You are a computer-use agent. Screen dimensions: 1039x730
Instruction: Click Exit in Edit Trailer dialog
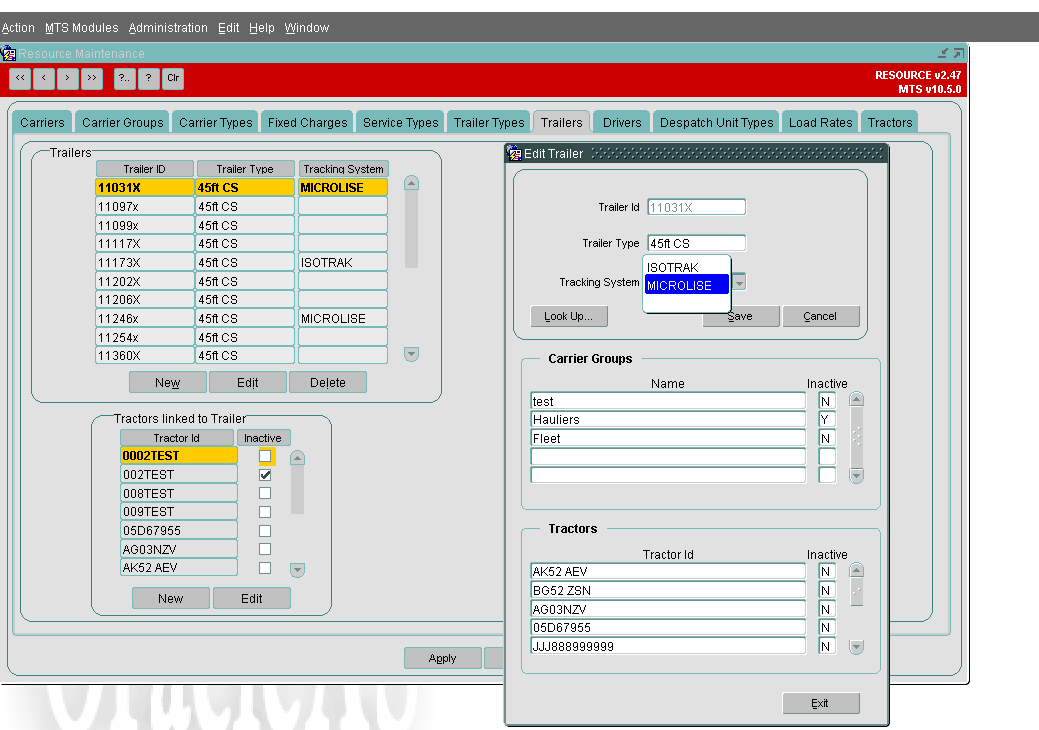point(820,704)
